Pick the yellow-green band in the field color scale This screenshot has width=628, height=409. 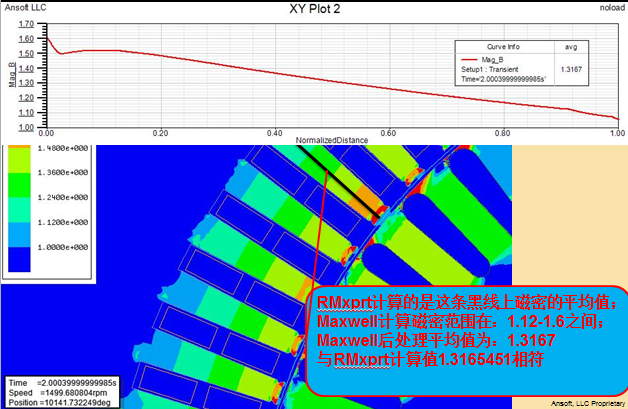(19, 161)
